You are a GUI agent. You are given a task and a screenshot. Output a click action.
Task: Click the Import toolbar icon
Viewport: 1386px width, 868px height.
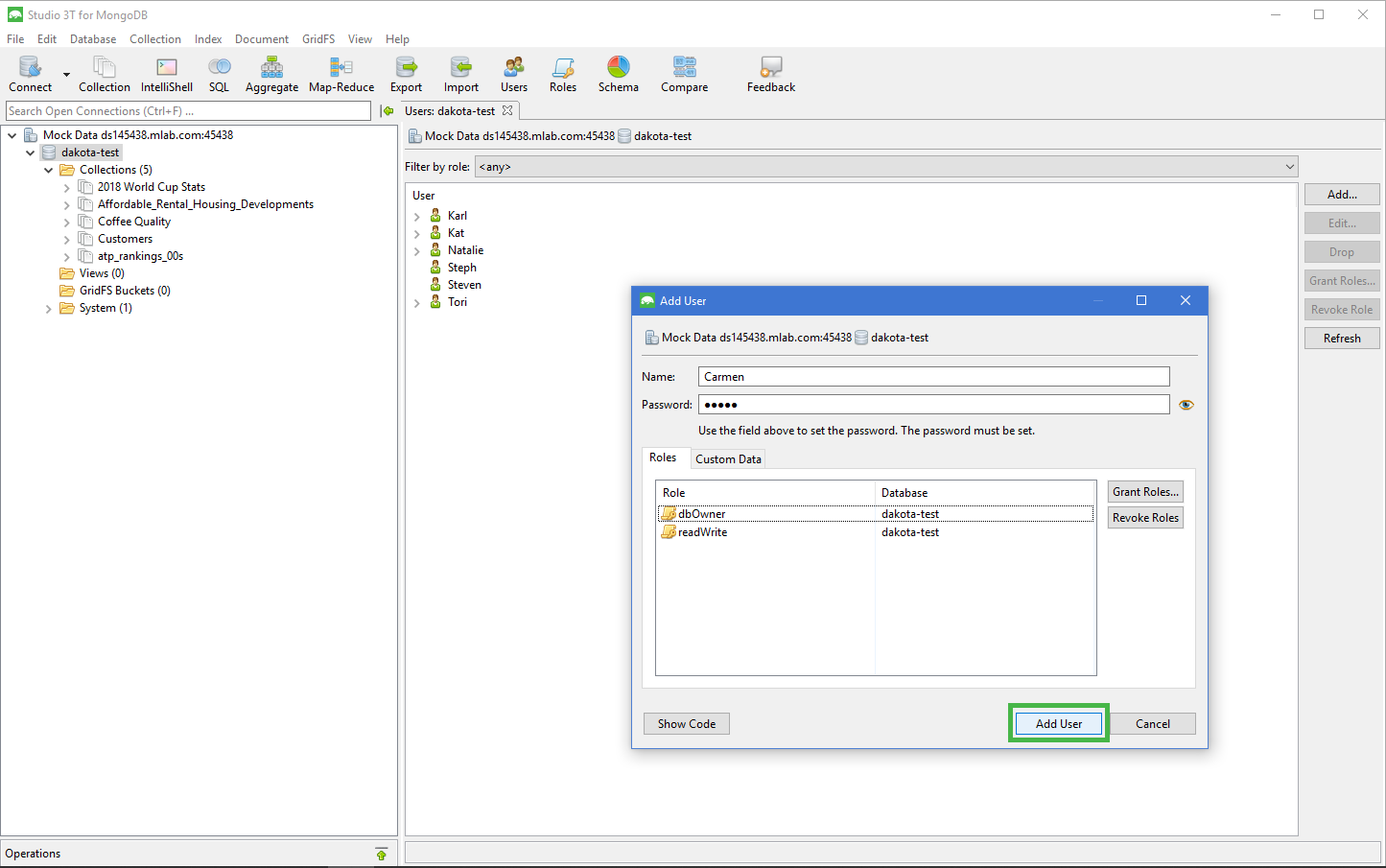(460, 74)
